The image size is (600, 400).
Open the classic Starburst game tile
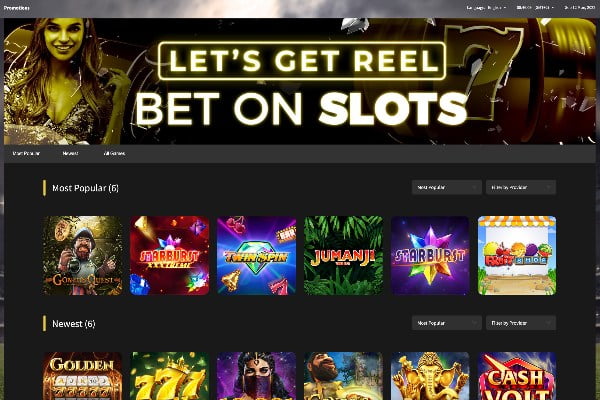tap(430, 255)
